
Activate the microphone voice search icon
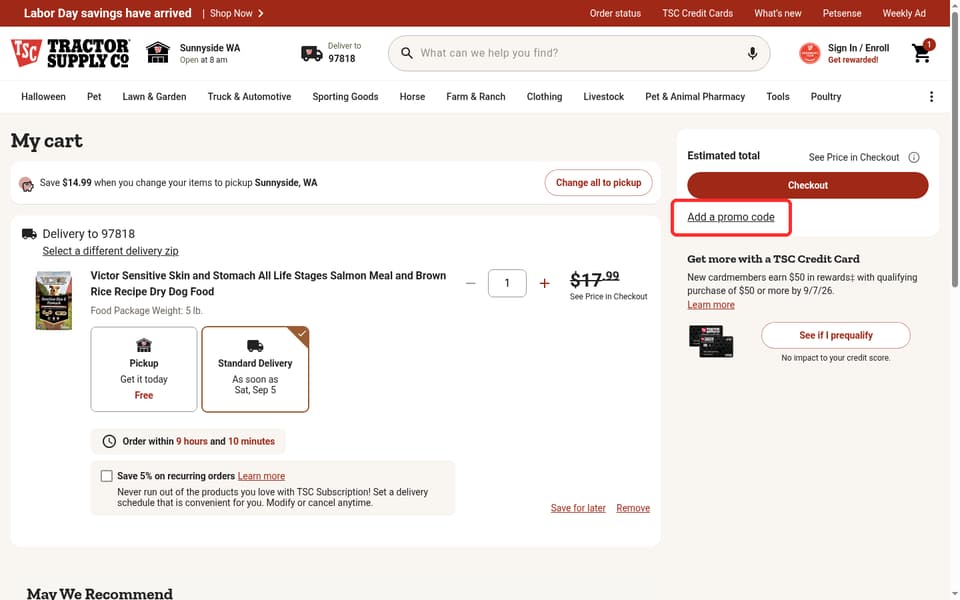[752, 53]
